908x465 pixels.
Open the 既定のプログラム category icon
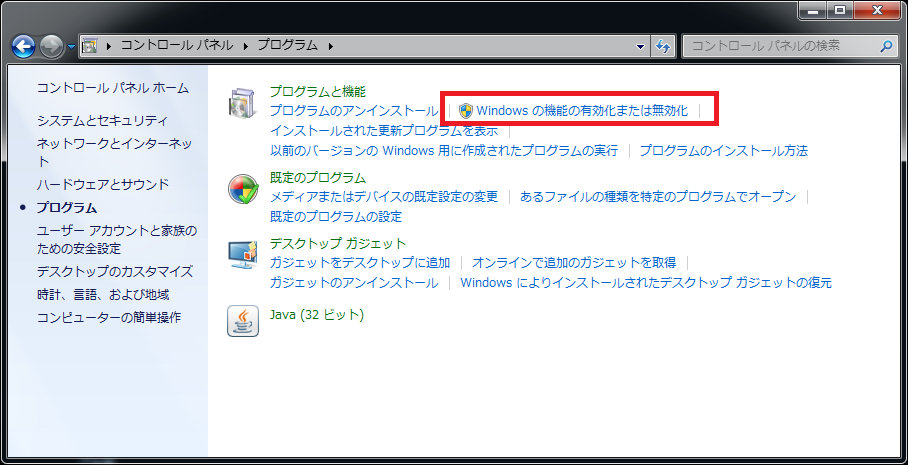tap(243, 188)
